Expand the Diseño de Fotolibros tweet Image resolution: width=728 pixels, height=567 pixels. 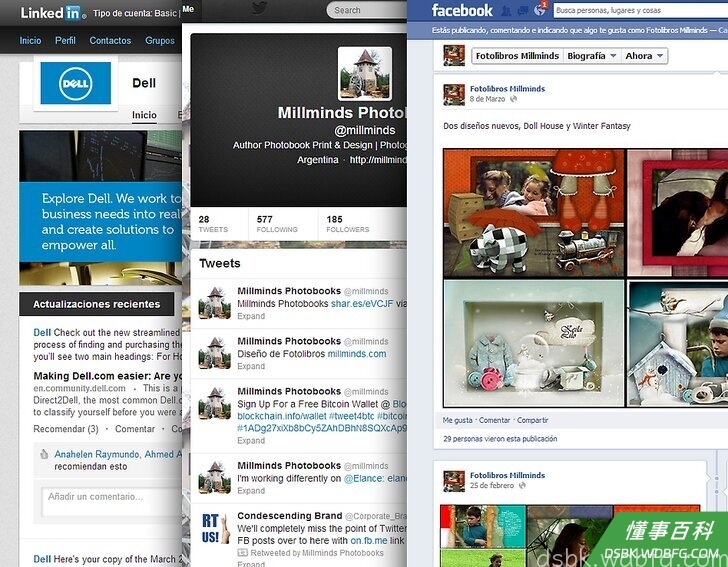(x=251, y=366)
